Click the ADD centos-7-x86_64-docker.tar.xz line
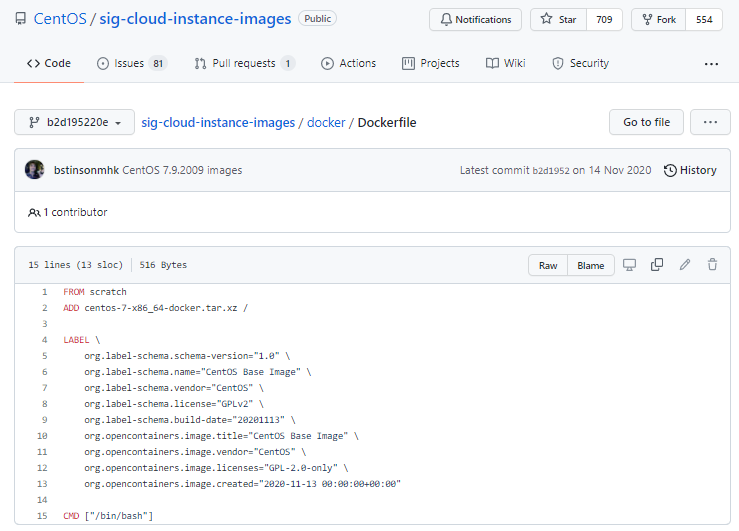This screenshot has height=531, width=739. [x=156, y=308]
